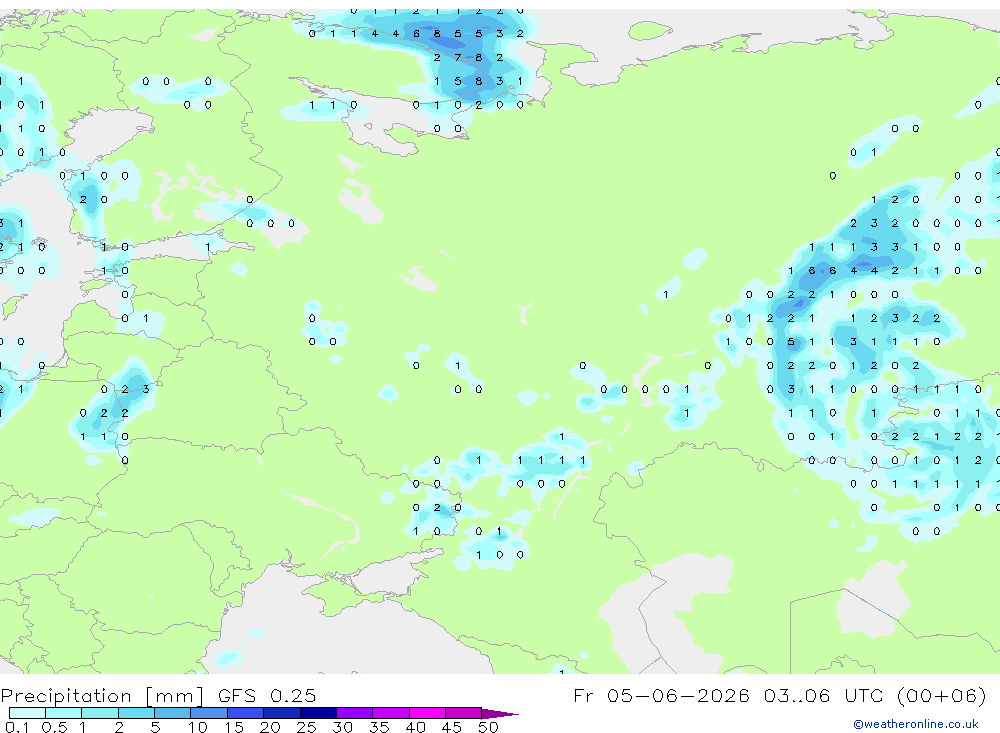Click the legend label '0.5'
This screenshot has height=733, width=1000.
click(54, 727)
